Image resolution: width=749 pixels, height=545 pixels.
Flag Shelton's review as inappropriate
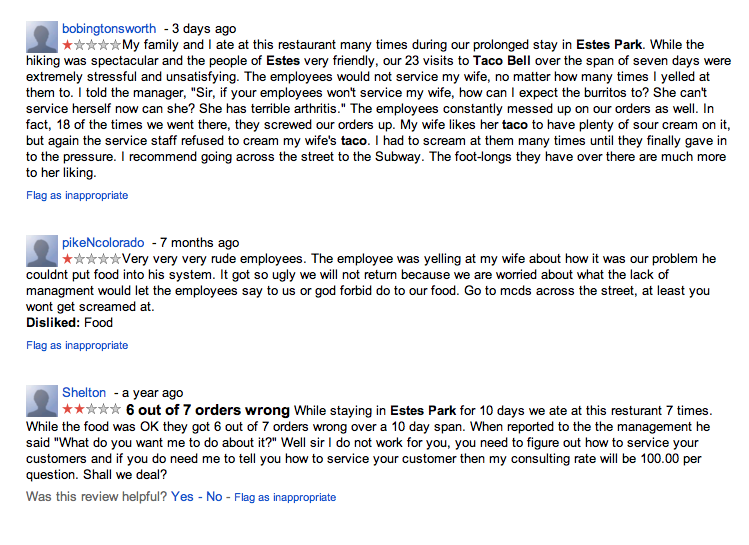(285, 497)
